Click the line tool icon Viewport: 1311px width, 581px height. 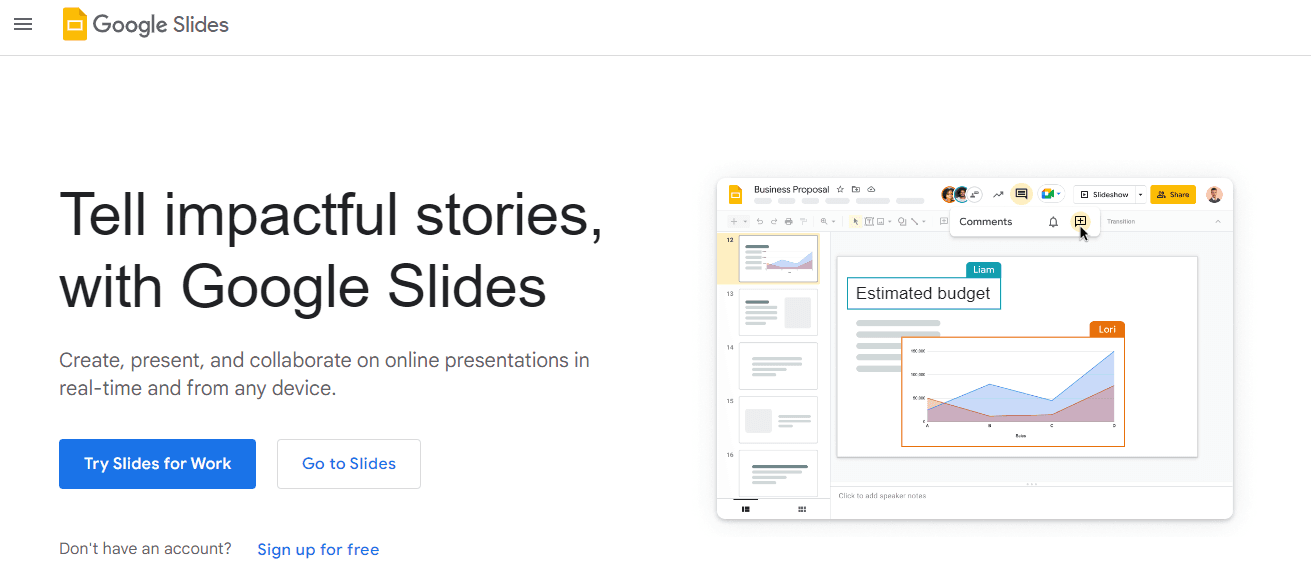pyautogui.click(x=914, y=221)
